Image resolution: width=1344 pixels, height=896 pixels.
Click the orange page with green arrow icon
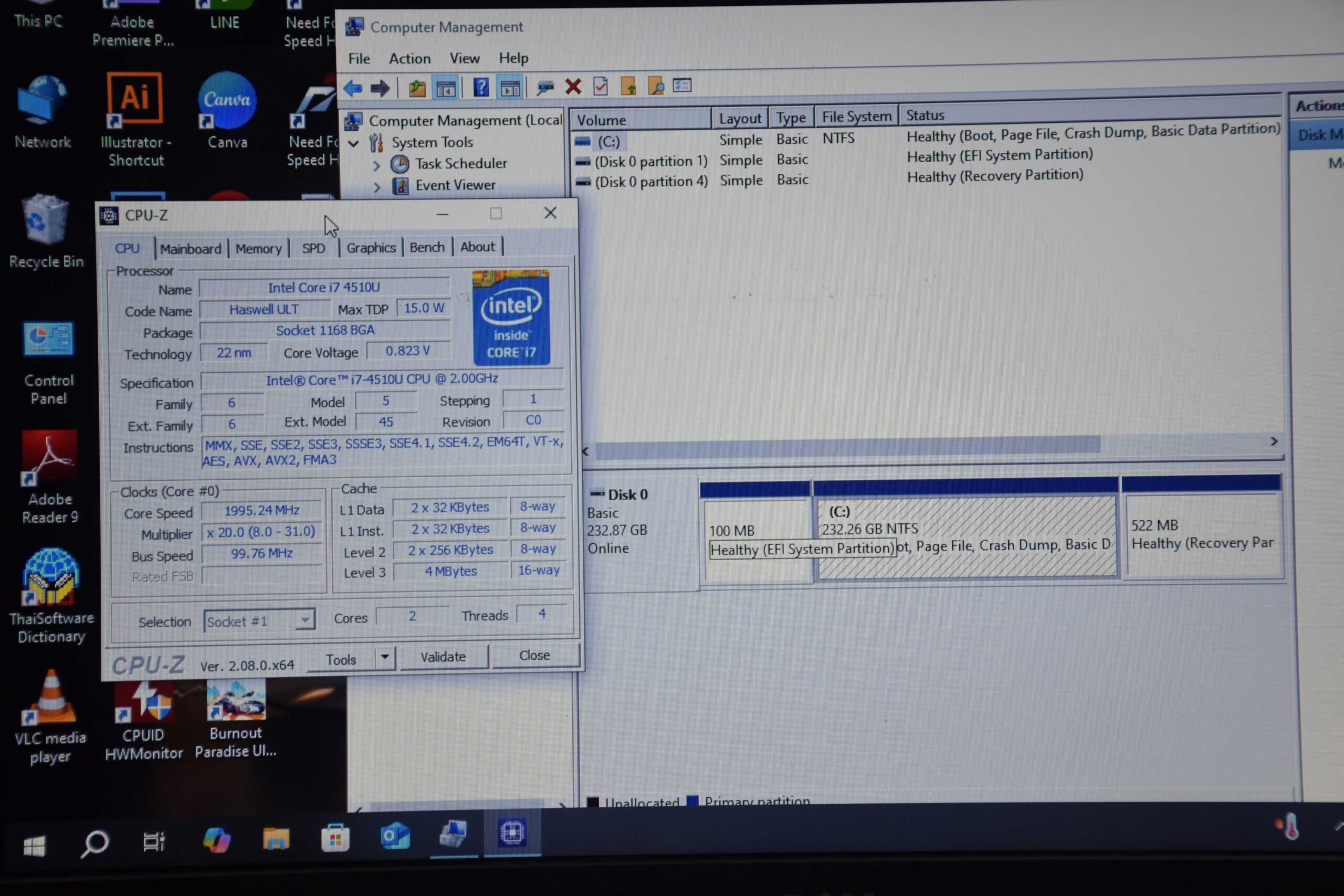point(628,86)
